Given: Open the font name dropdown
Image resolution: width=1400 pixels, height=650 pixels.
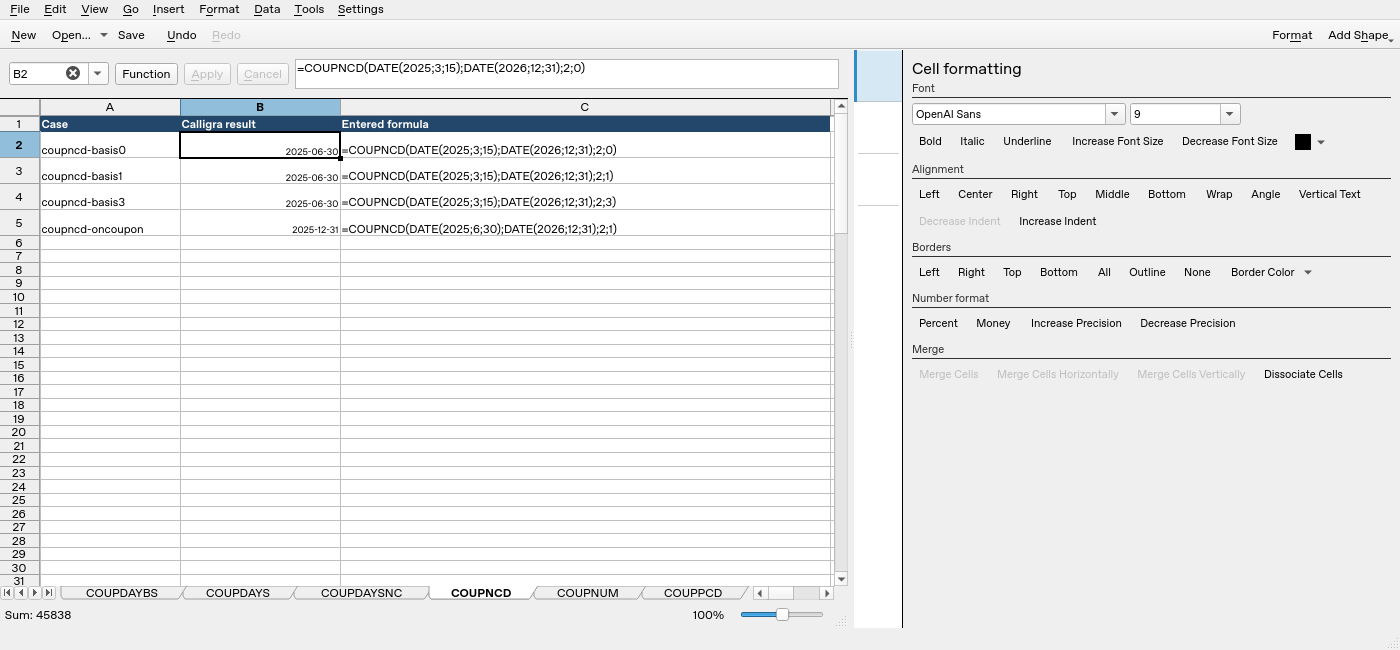Looking at the screenshot, I should (1114, 114).
